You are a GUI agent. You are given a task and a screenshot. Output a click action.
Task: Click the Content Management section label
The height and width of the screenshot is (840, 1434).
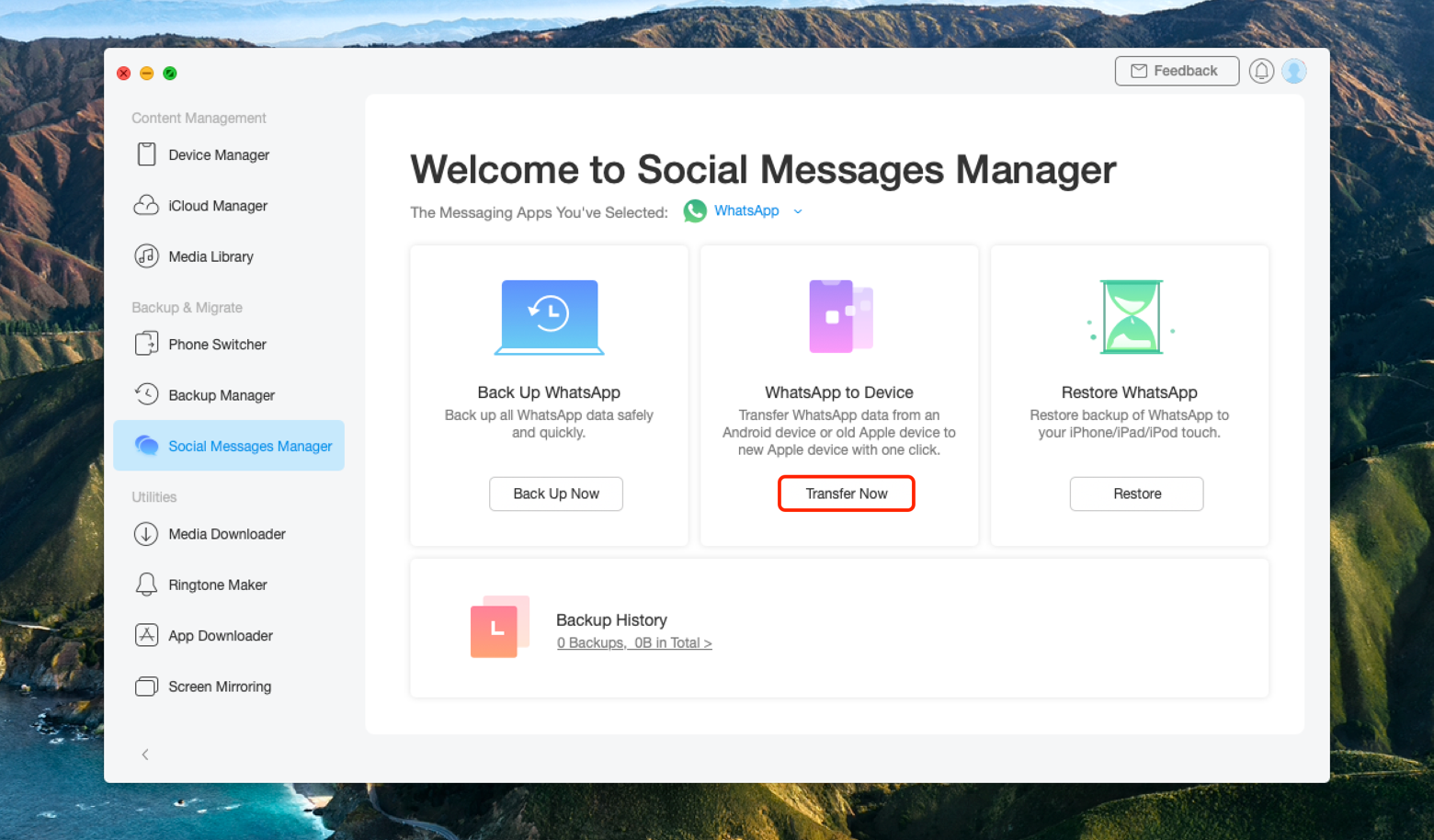click(199, 118)
